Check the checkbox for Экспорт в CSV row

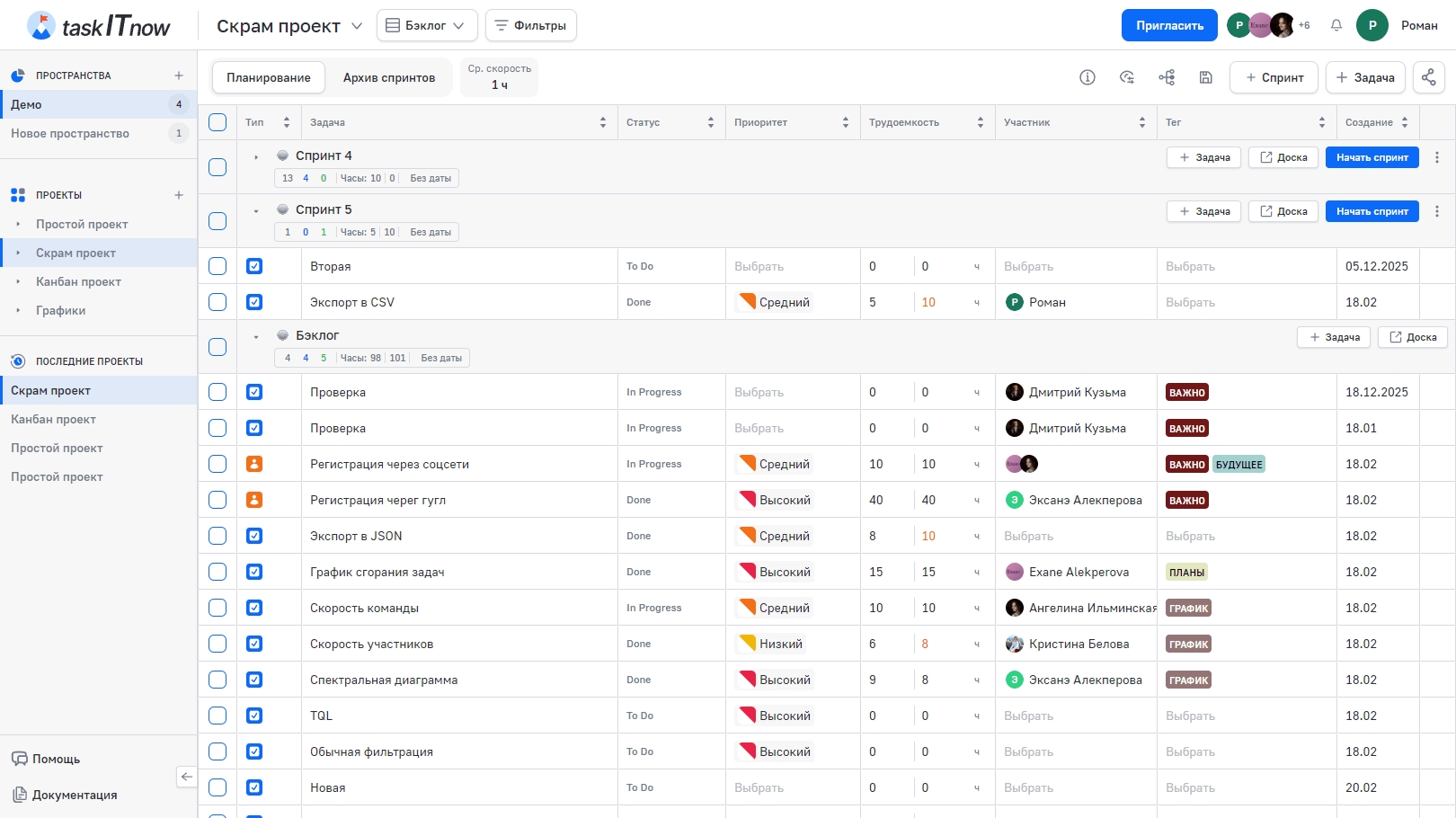(218, 302)
